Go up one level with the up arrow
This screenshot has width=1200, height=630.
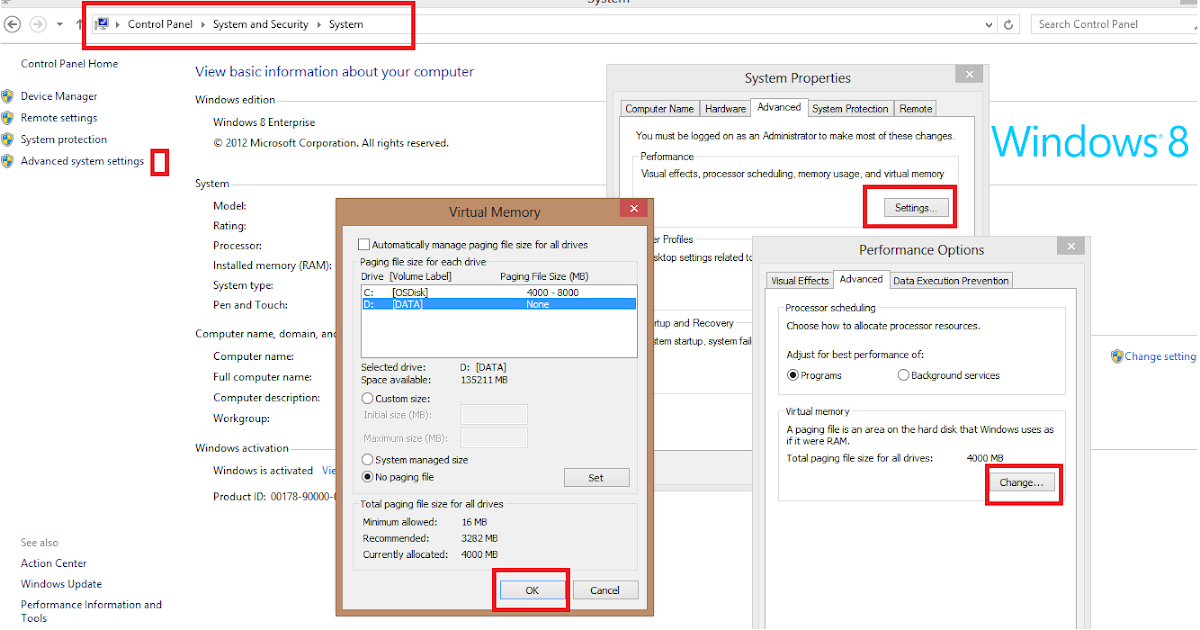[79, 24]
